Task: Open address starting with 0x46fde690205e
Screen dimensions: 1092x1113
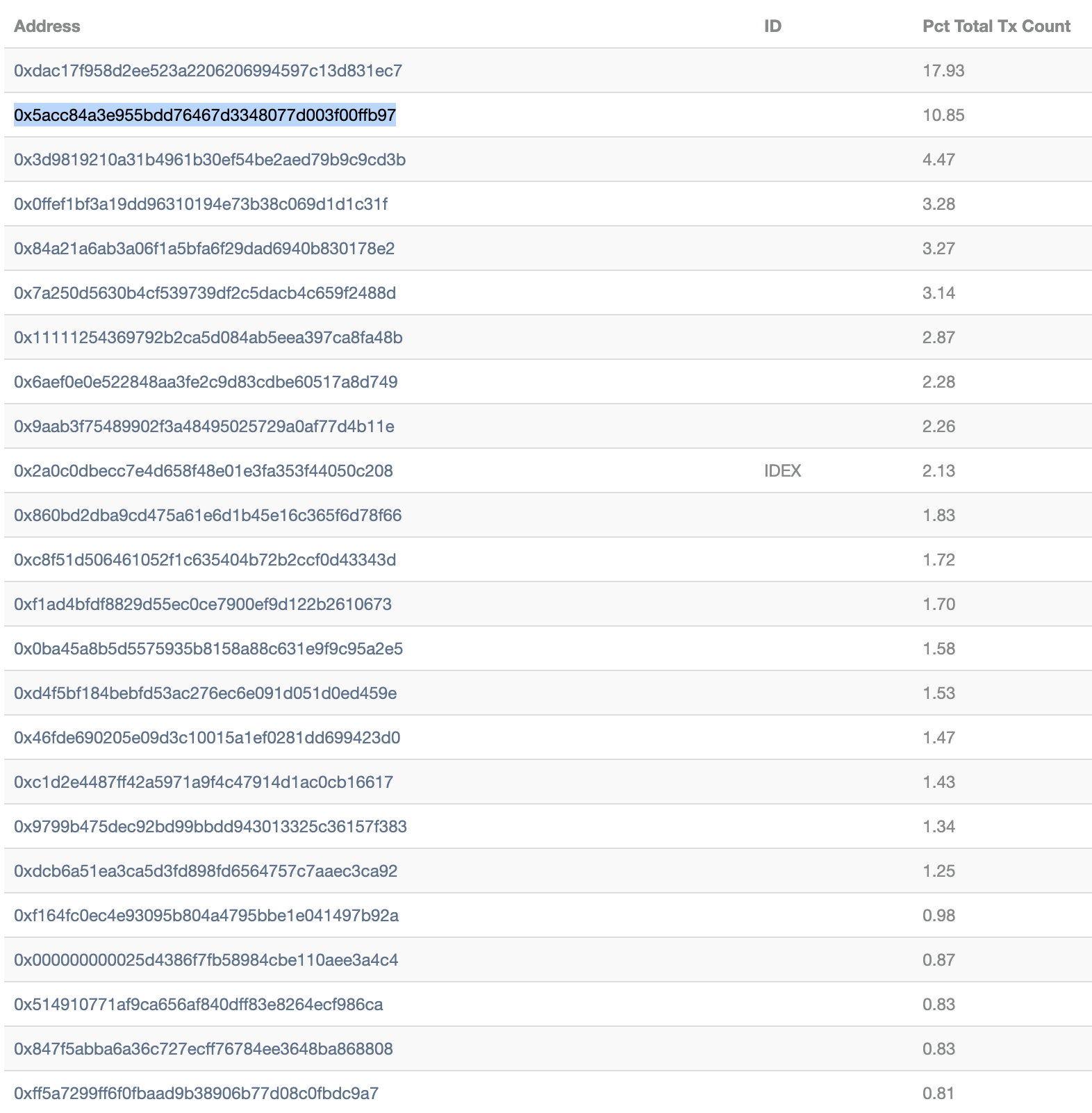Action: point(207,738)
